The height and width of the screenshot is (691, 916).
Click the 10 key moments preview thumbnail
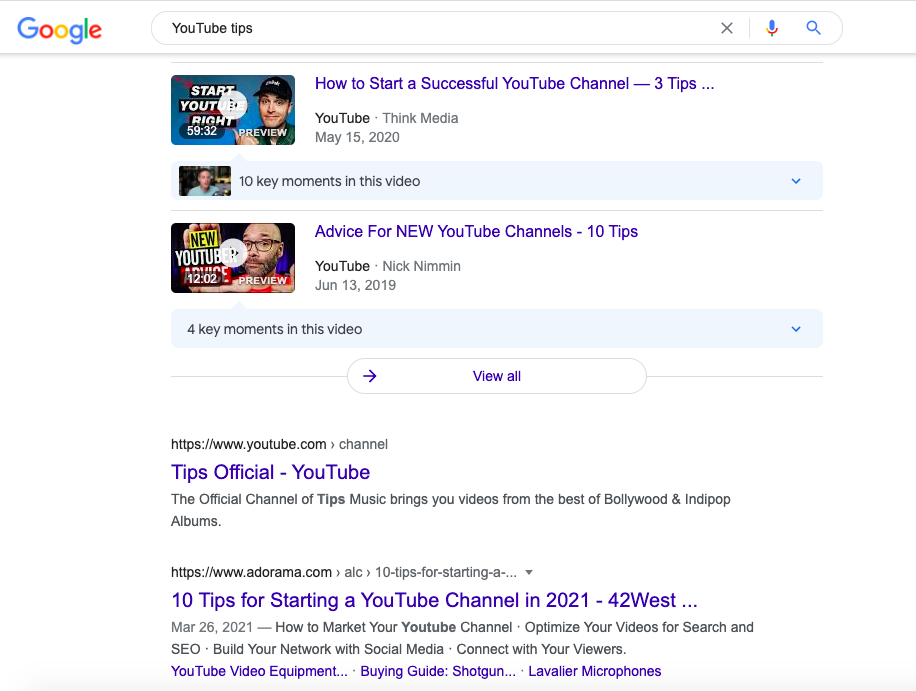pyautogui.click(x=204, y=181)
